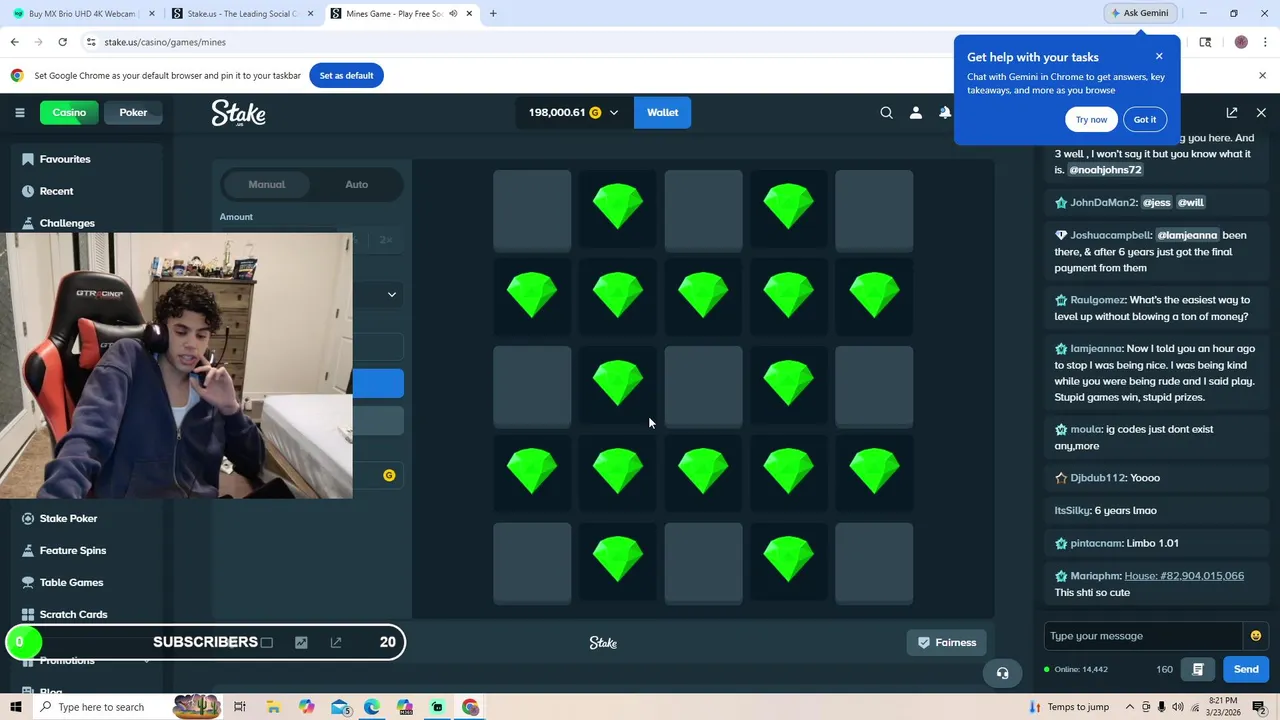Screen dimensions: 1280x720
Task: Reload the page with the browser refresh icon
Action: point(62,42)
